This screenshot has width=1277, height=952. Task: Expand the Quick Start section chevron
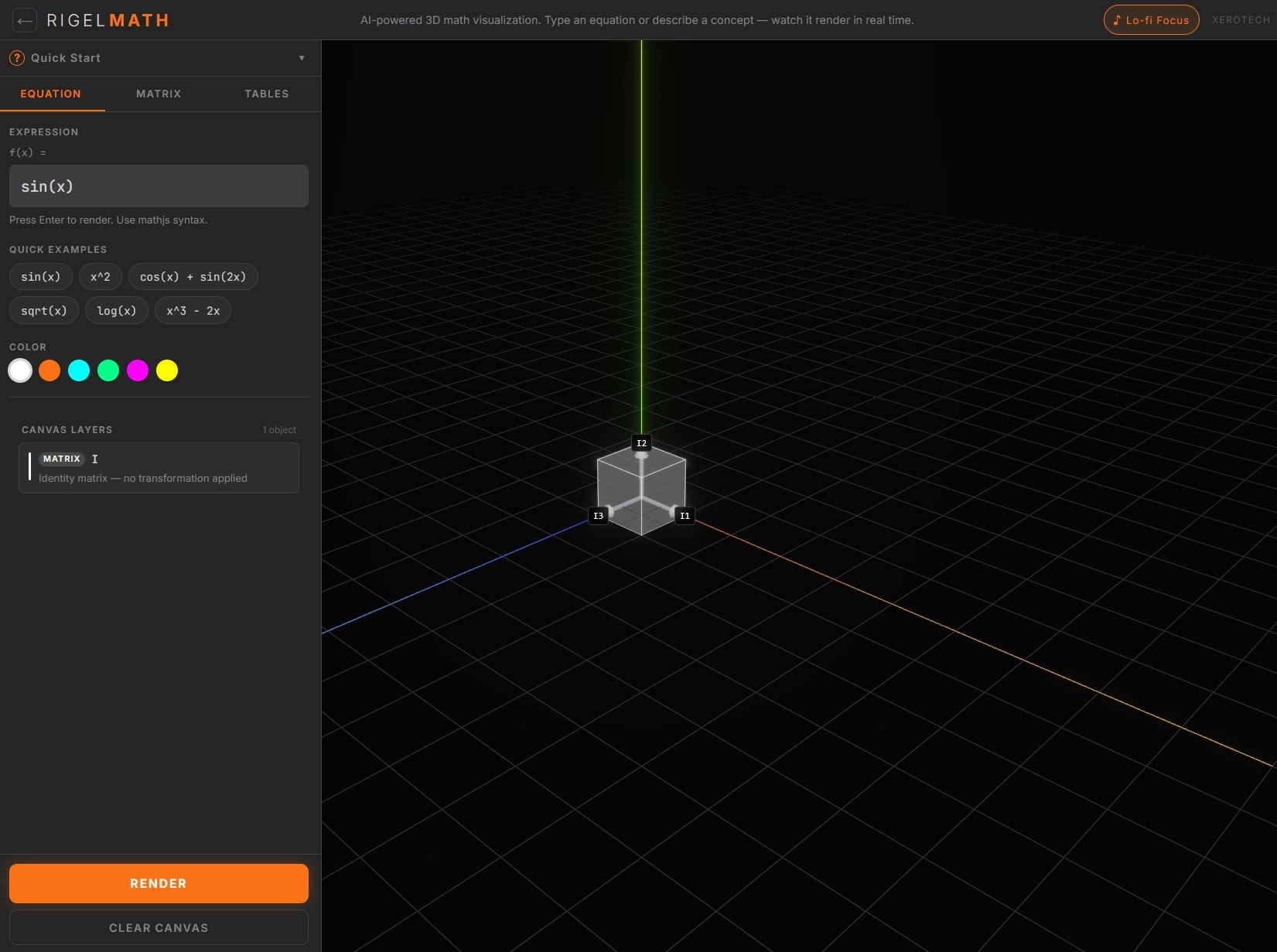pyautogui.click(x=302, y=57)
